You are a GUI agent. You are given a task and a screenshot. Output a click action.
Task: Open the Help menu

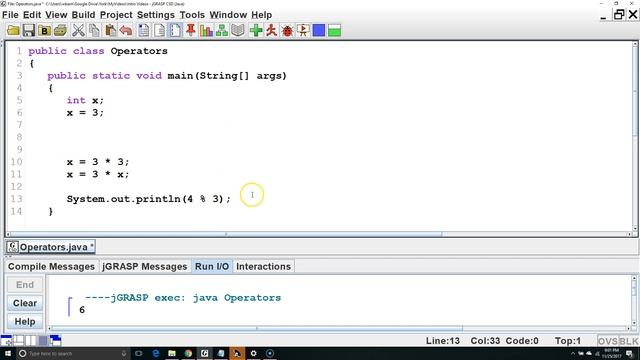[x=261, y=15]
